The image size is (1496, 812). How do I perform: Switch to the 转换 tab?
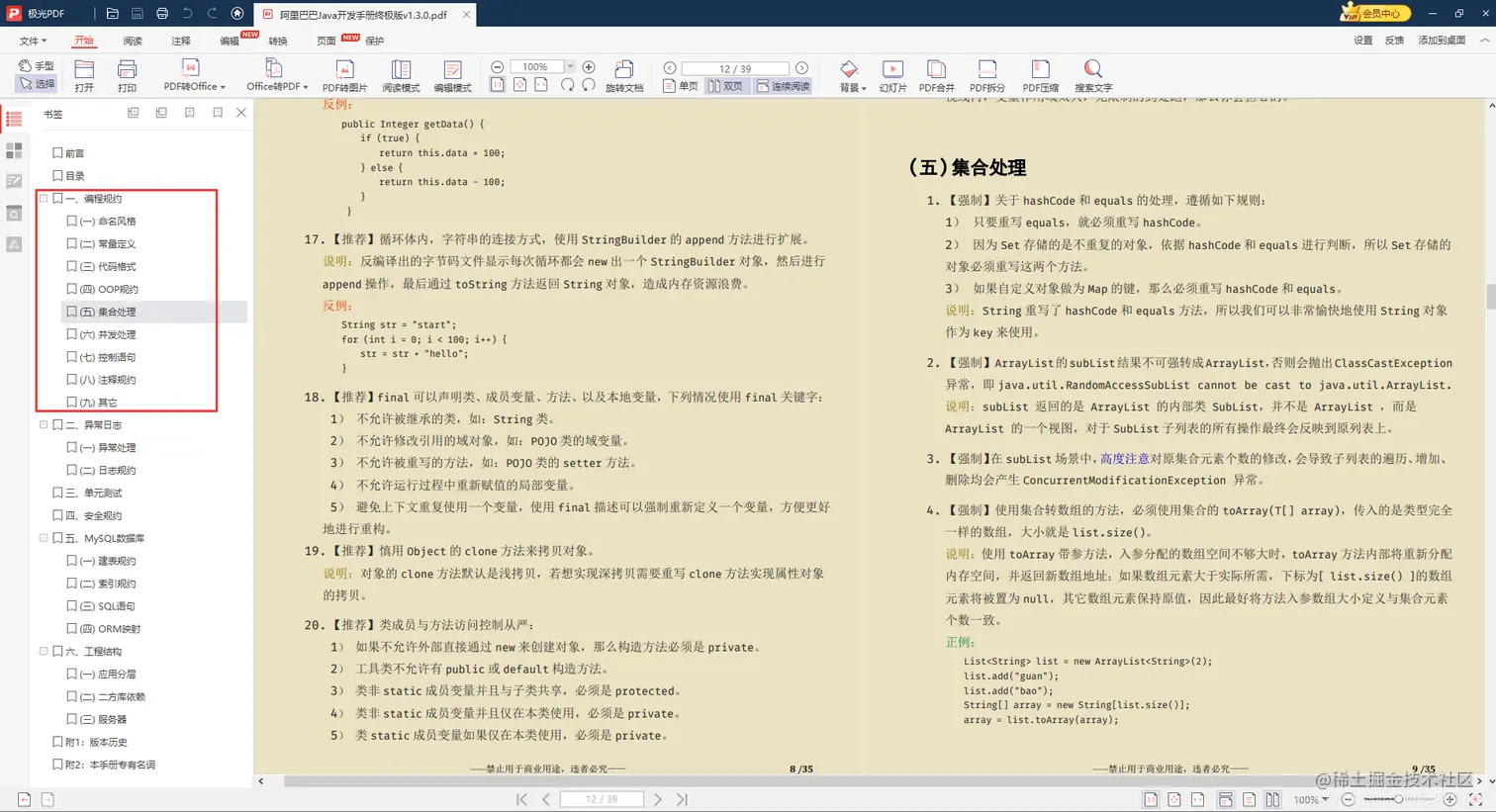click(x=278, y=42)
